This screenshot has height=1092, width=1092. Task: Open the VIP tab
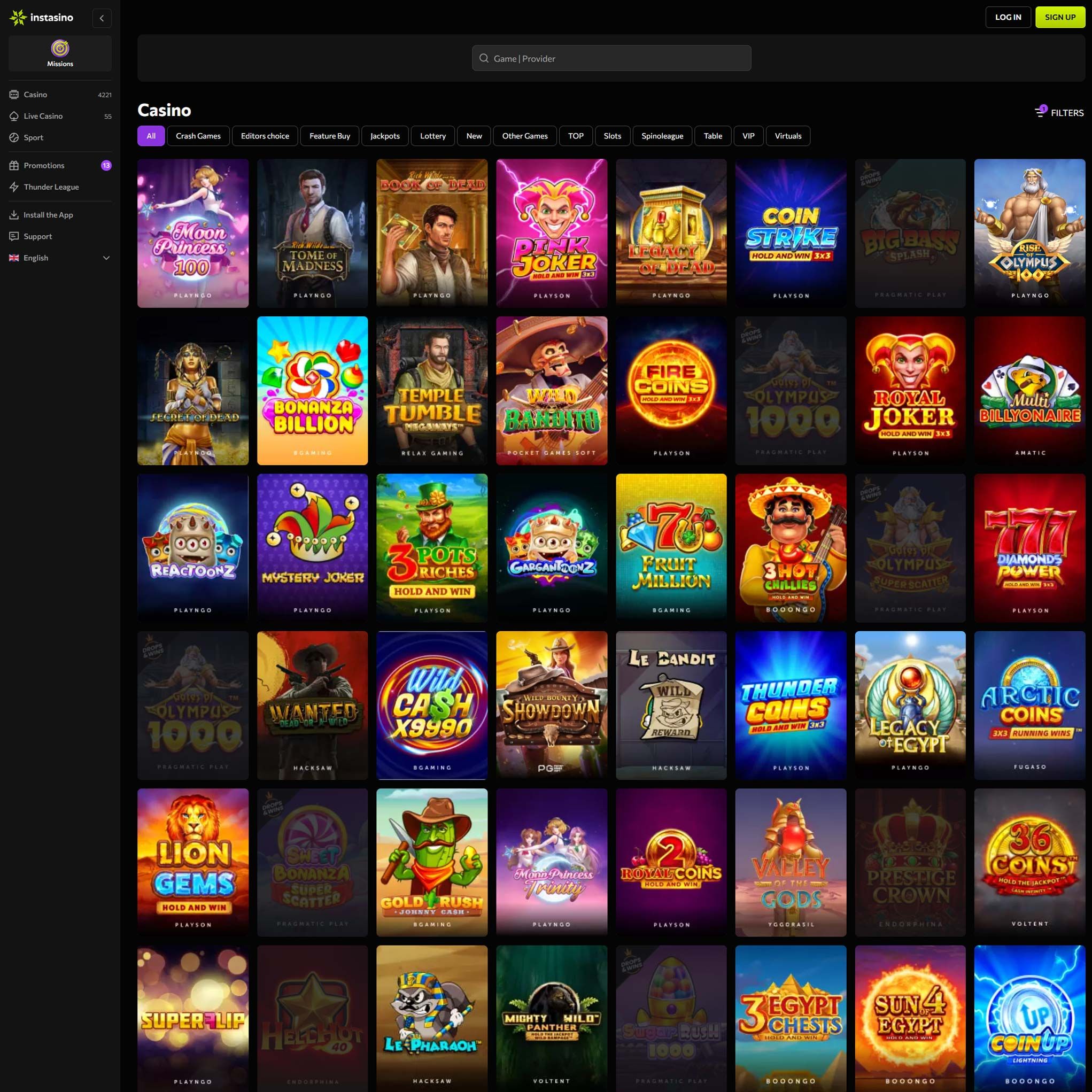point(748,136)
